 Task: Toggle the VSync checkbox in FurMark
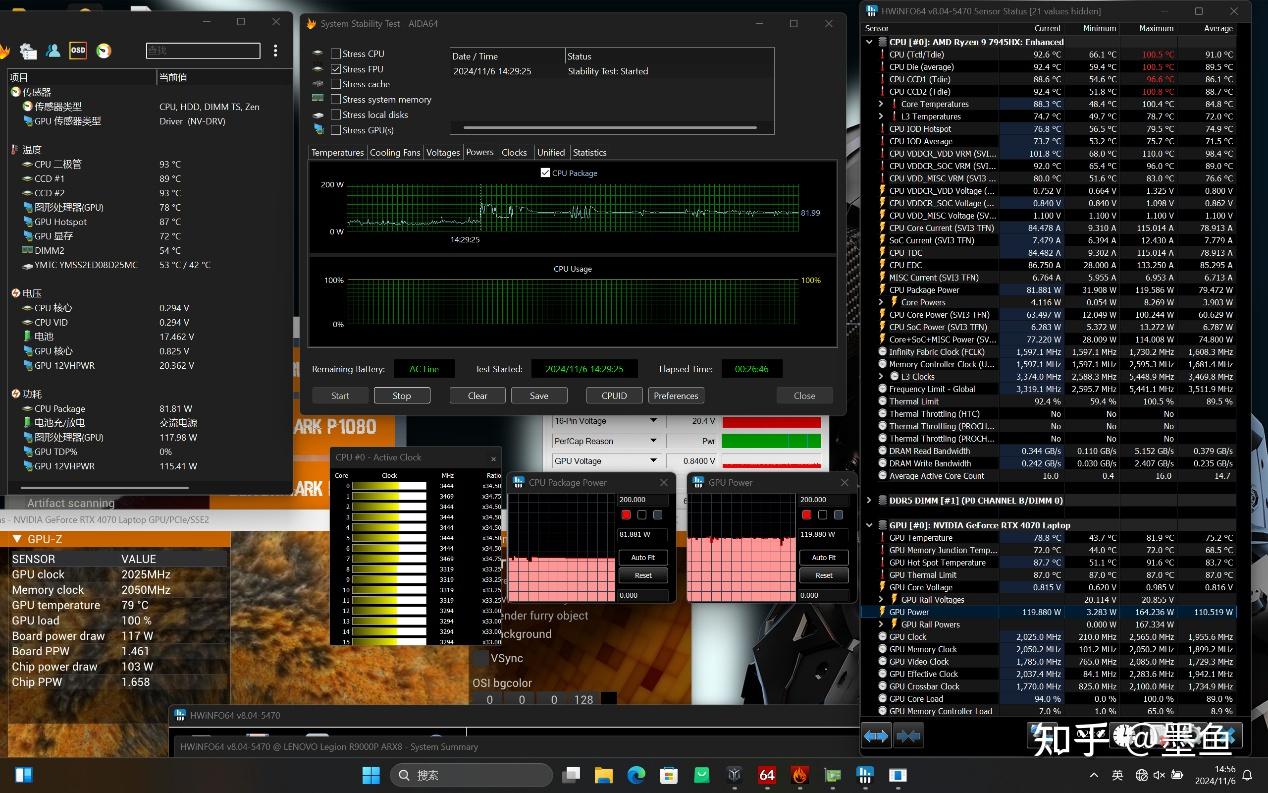pos(481,658)
